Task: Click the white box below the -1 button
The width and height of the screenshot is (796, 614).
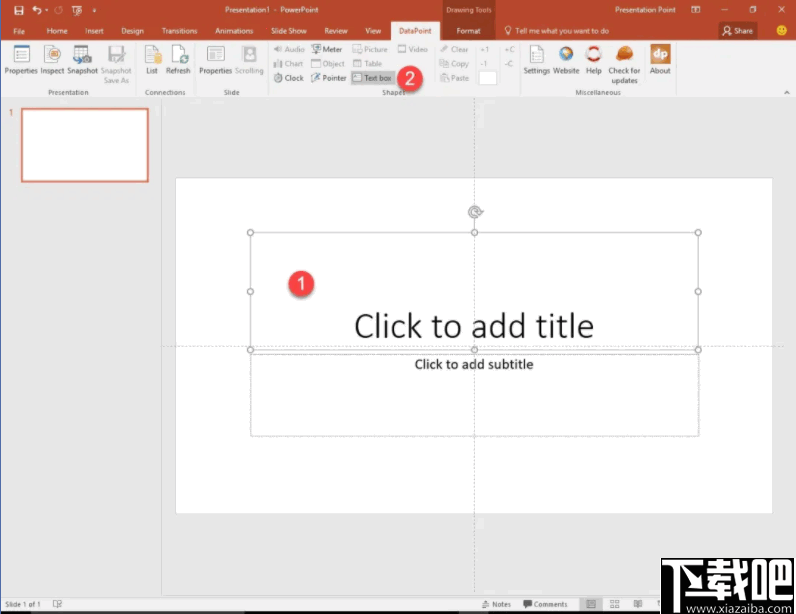Action: coord(488,78)
